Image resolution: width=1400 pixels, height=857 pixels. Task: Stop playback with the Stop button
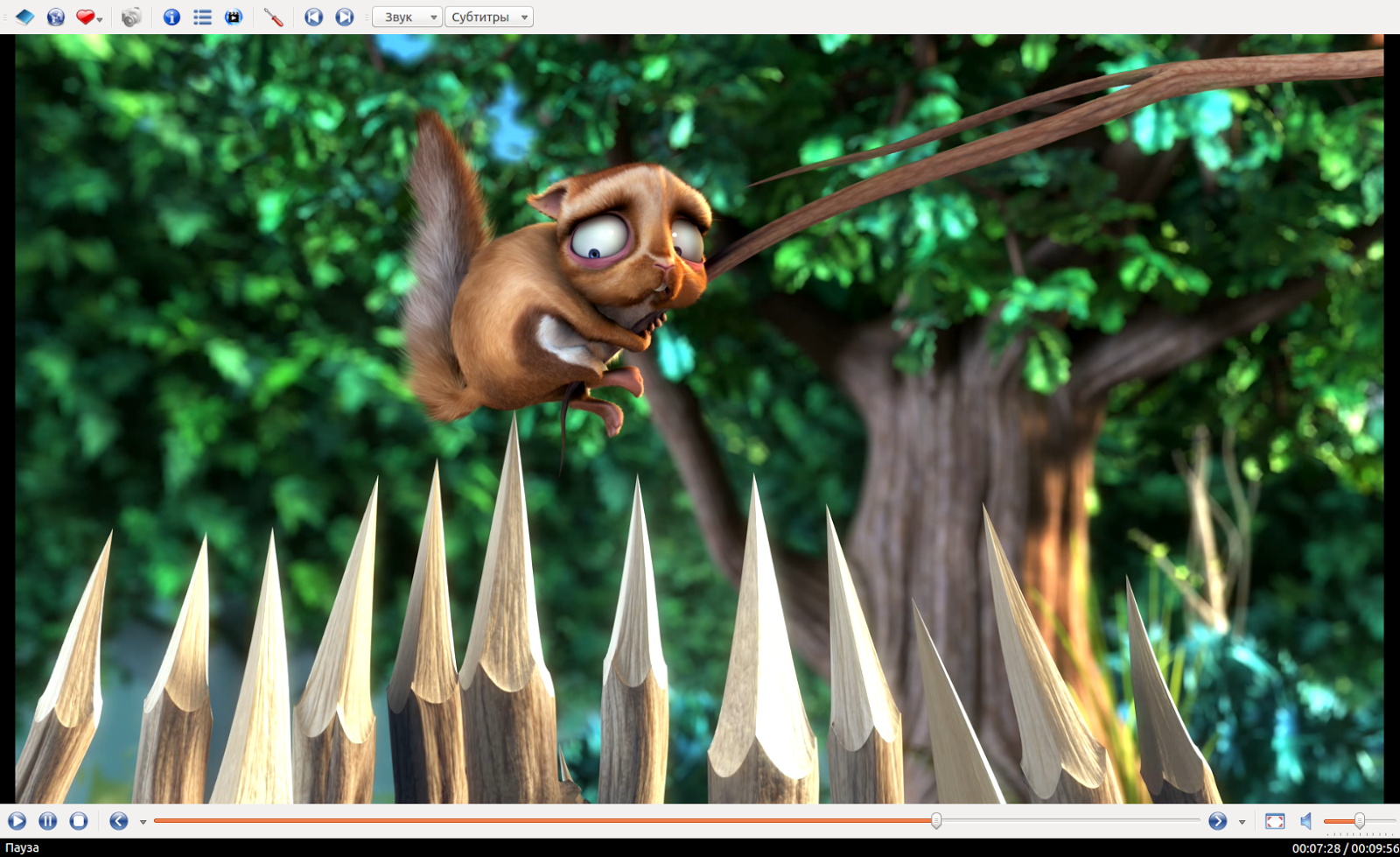[79, 820]
